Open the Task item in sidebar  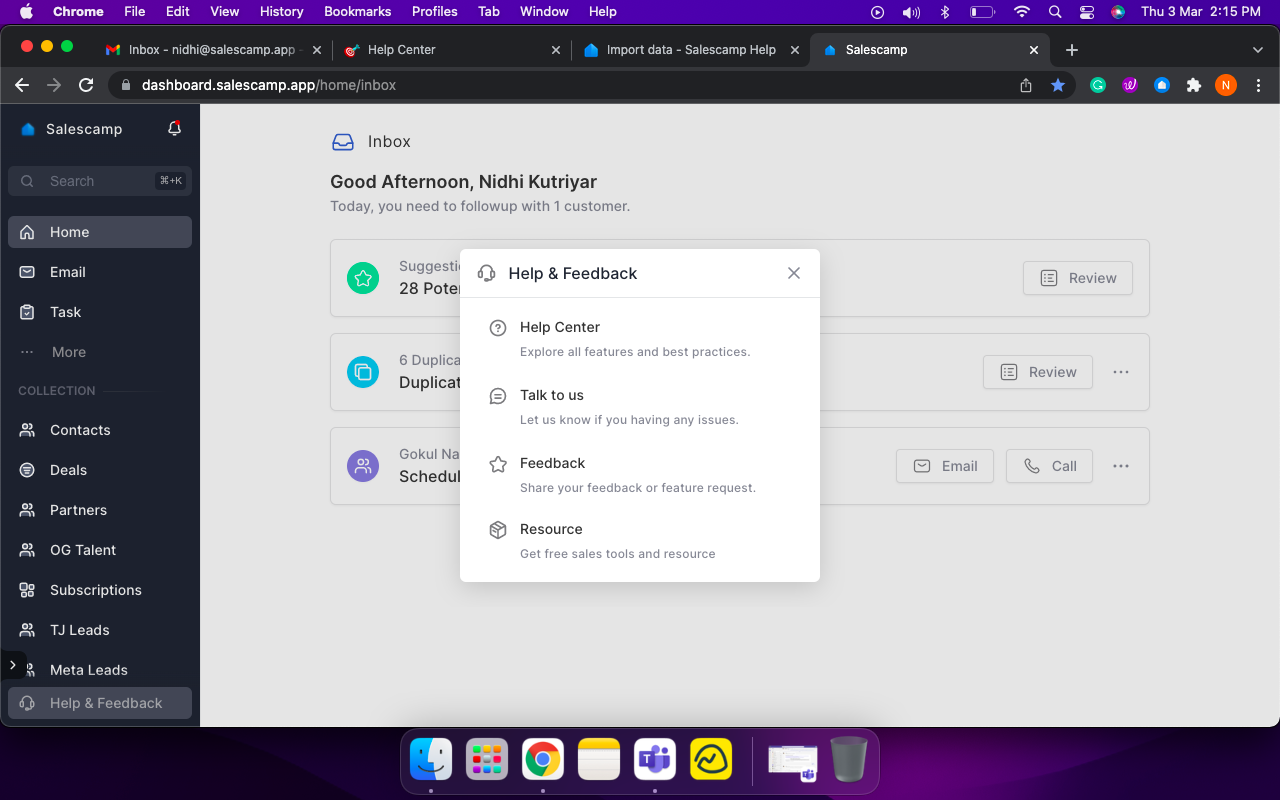pyautogui.click(x=66, y=312)
